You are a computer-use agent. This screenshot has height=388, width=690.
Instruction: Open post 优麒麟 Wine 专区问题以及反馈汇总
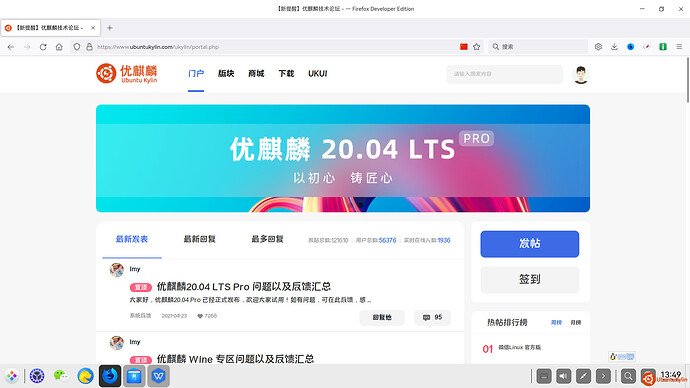(235, 359)
